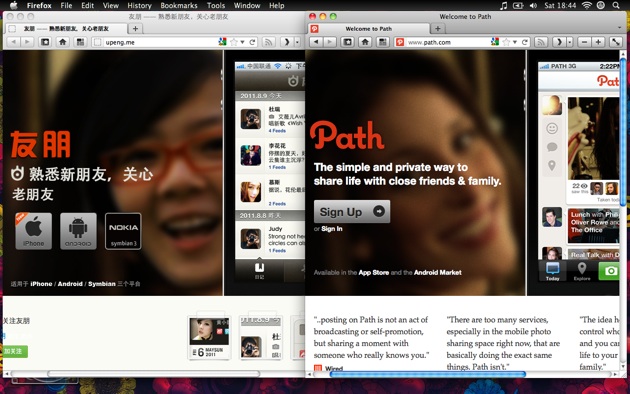
Task: Click Path favicon in the address bar
Action: pos(400,42)
